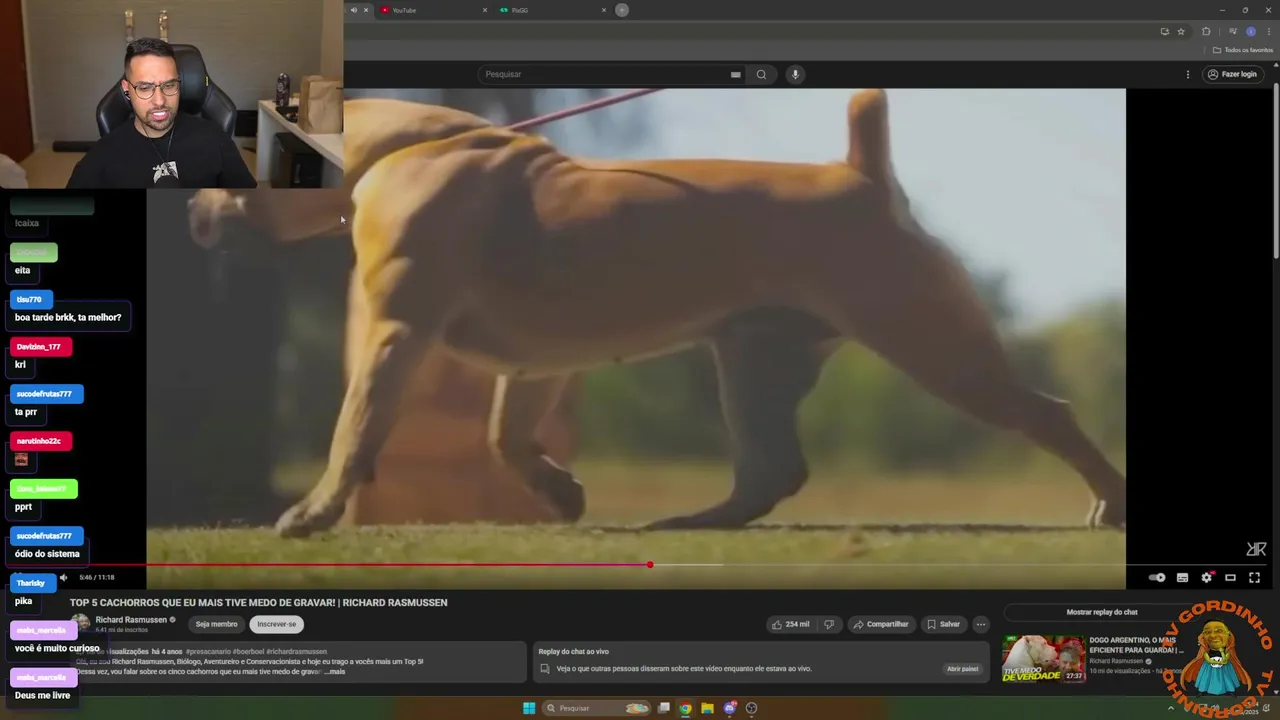Open the Chrome profile avatar
This screenshot has width=1280, height=720.
[x=1251, y=32]
